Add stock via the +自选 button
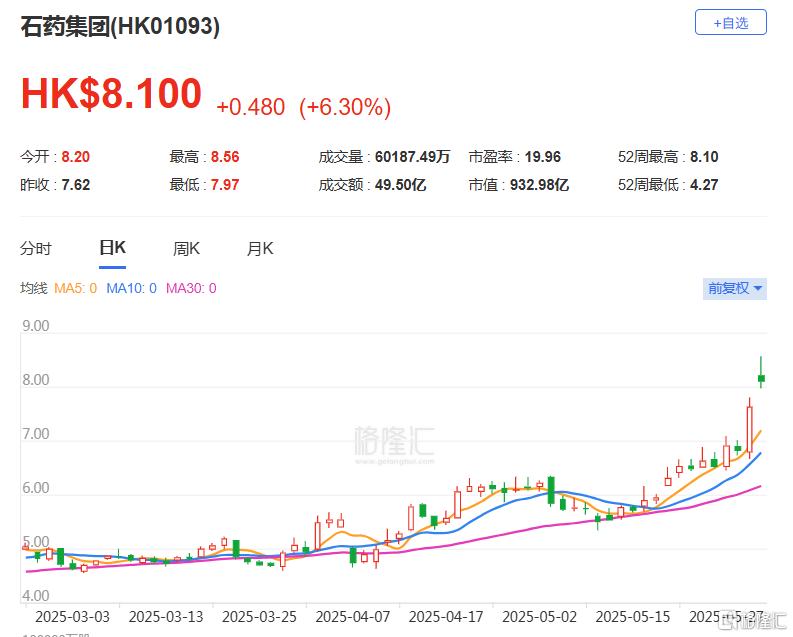This screenshot has width=793, height=637. [730, 22]
